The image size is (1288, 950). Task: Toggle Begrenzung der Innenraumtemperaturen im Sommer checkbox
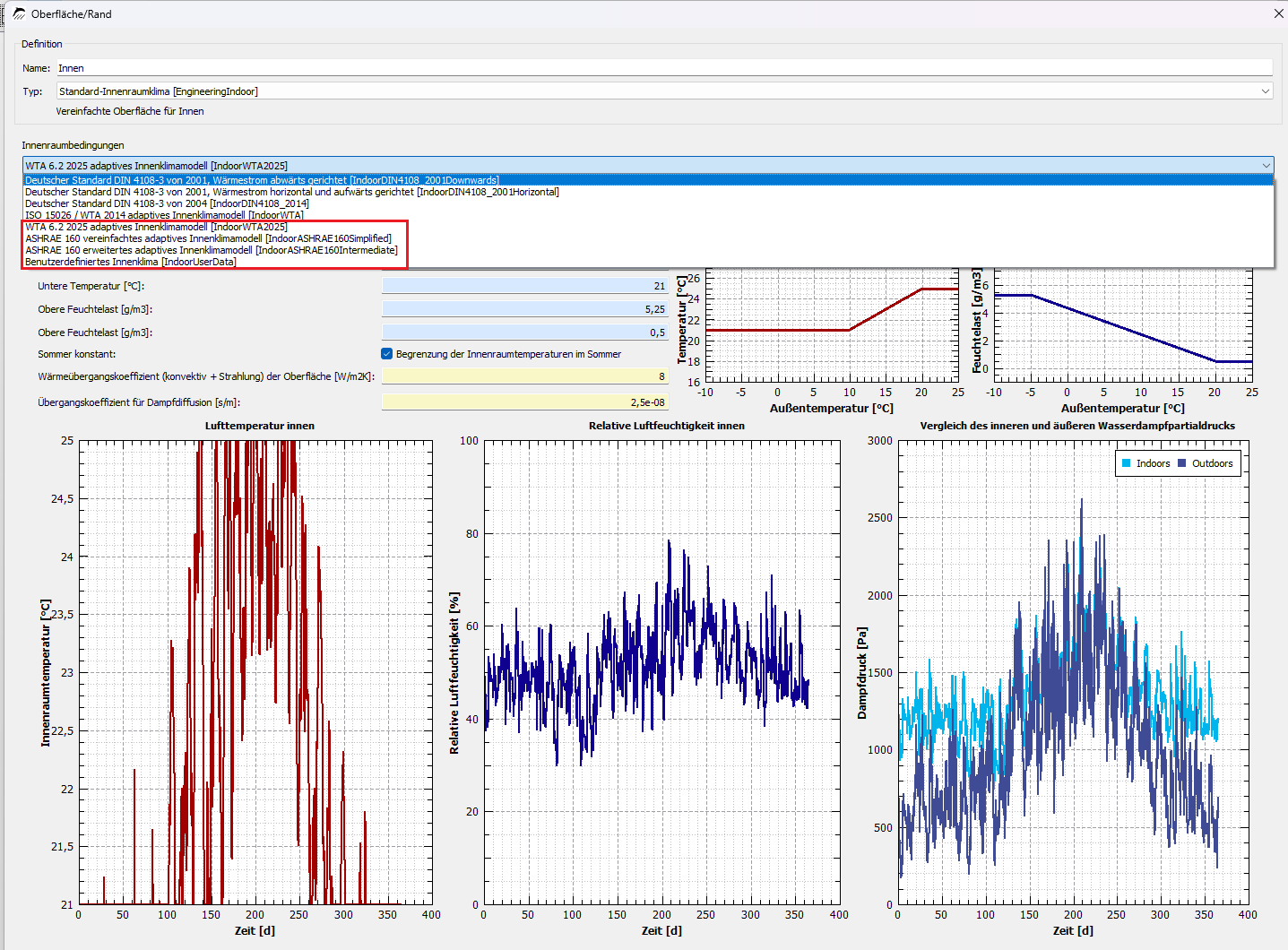point(387,354)
